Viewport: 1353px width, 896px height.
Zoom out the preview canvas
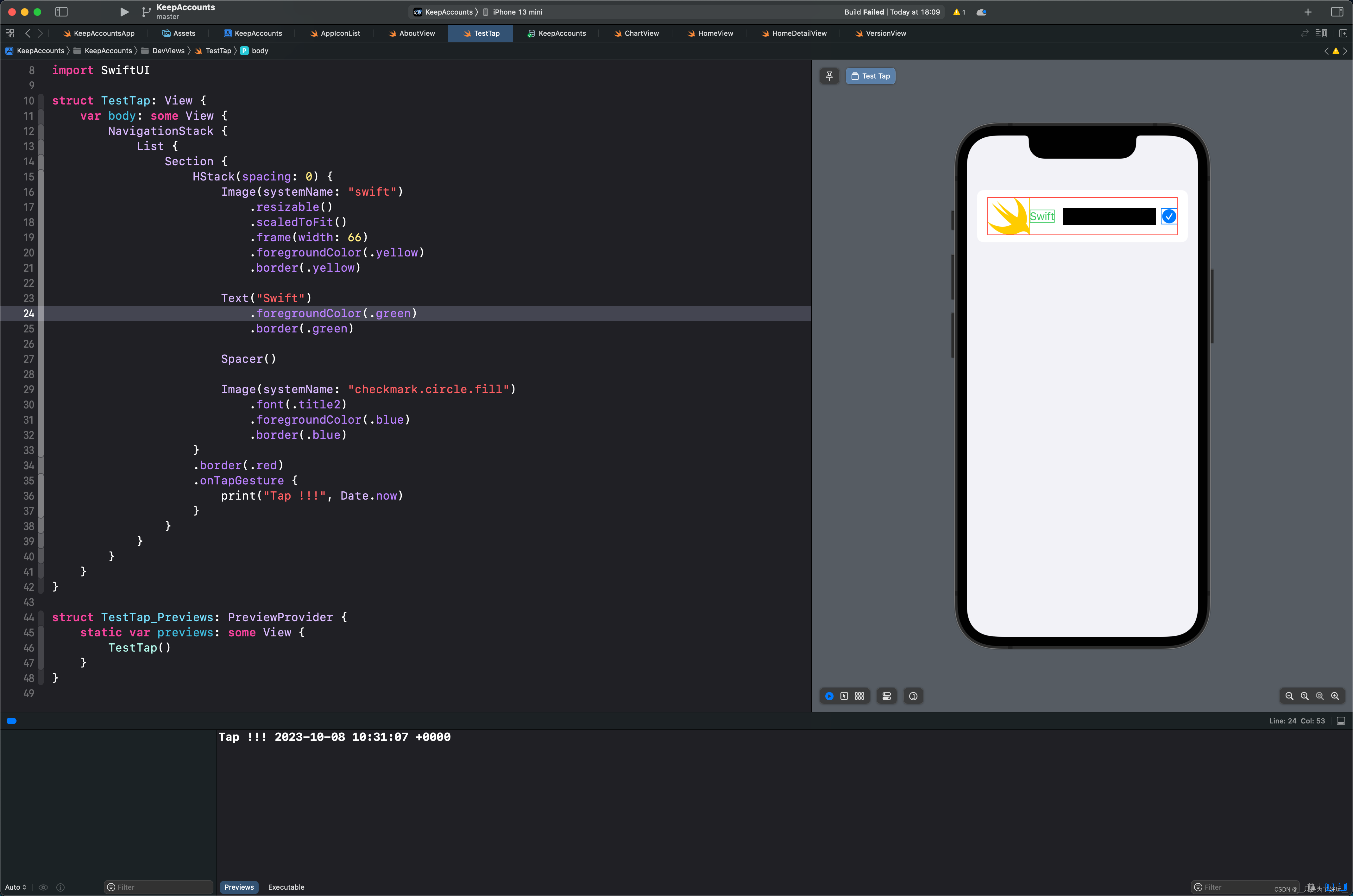pos(1289,696)
